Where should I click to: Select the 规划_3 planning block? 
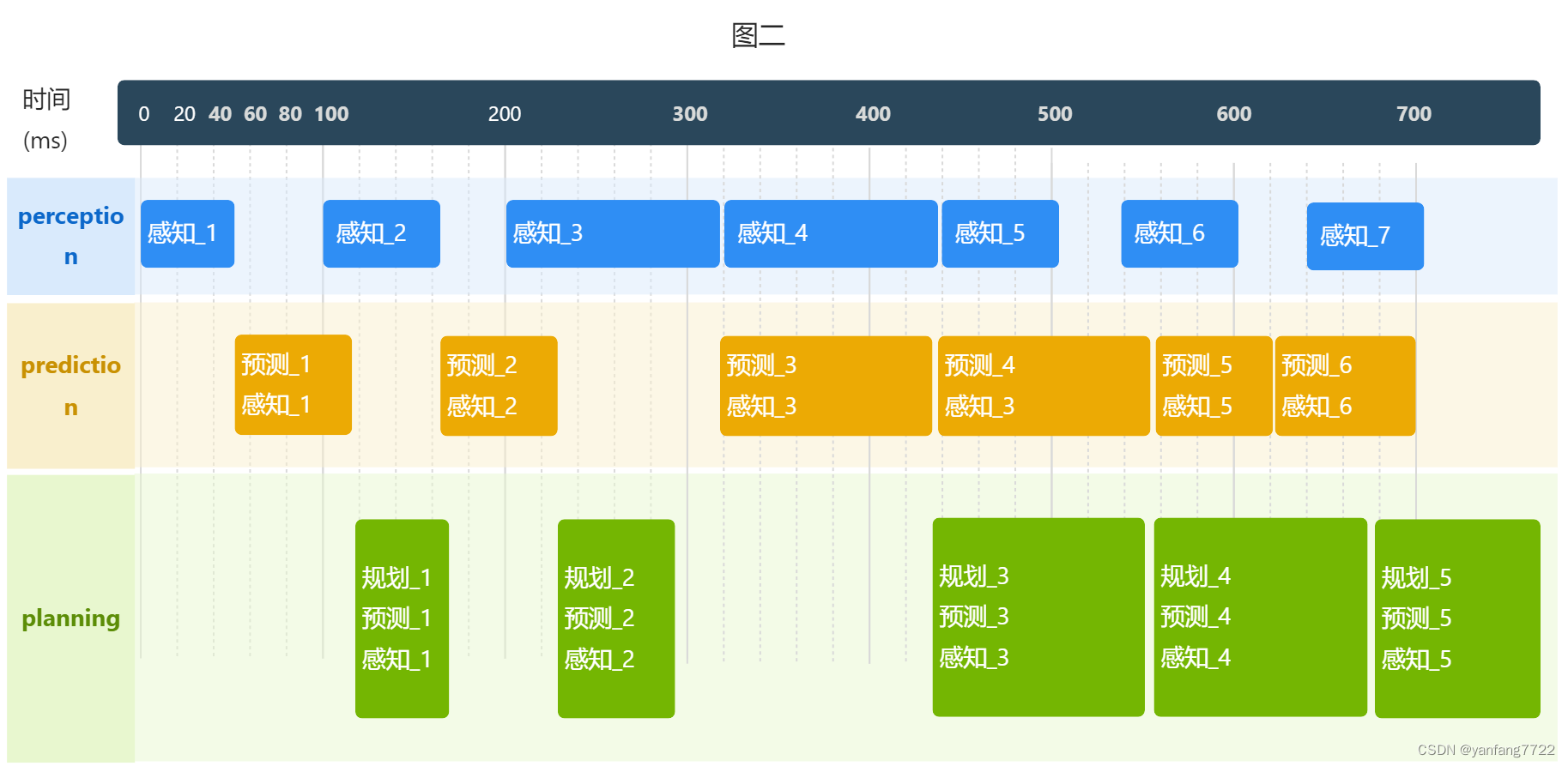(x=1038, y=617)
